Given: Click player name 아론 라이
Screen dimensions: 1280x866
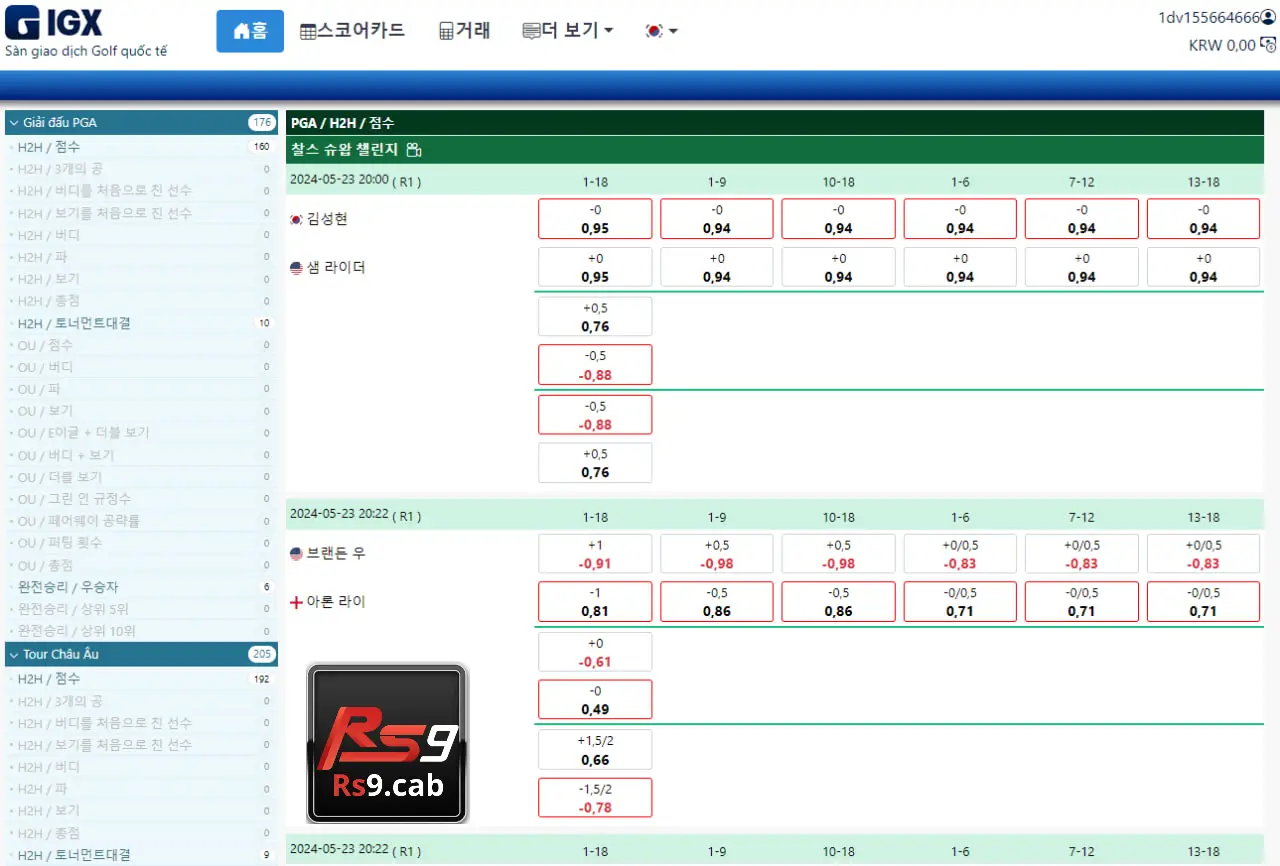Looking at the screenshot, I should click(336, 602).
